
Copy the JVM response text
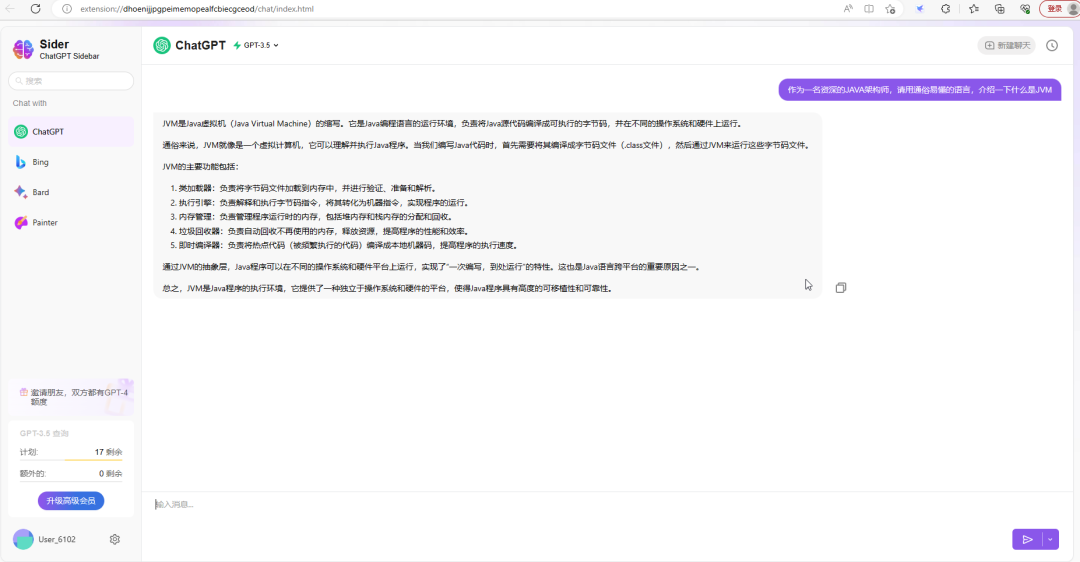tap(840, 288)
